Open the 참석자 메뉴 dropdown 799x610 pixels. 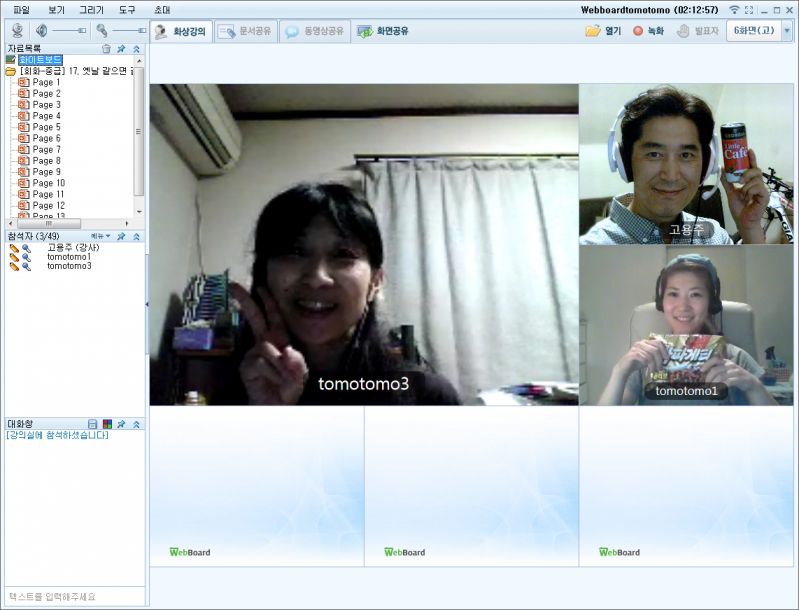click(x=101, y=236)
